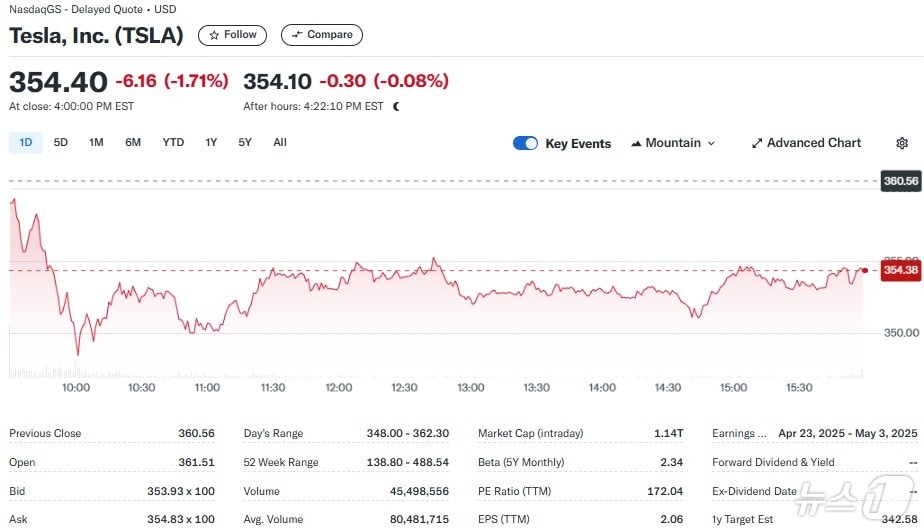924x532 pixels.
Task: Choose the 6M chart range
Action: (133, 142)
